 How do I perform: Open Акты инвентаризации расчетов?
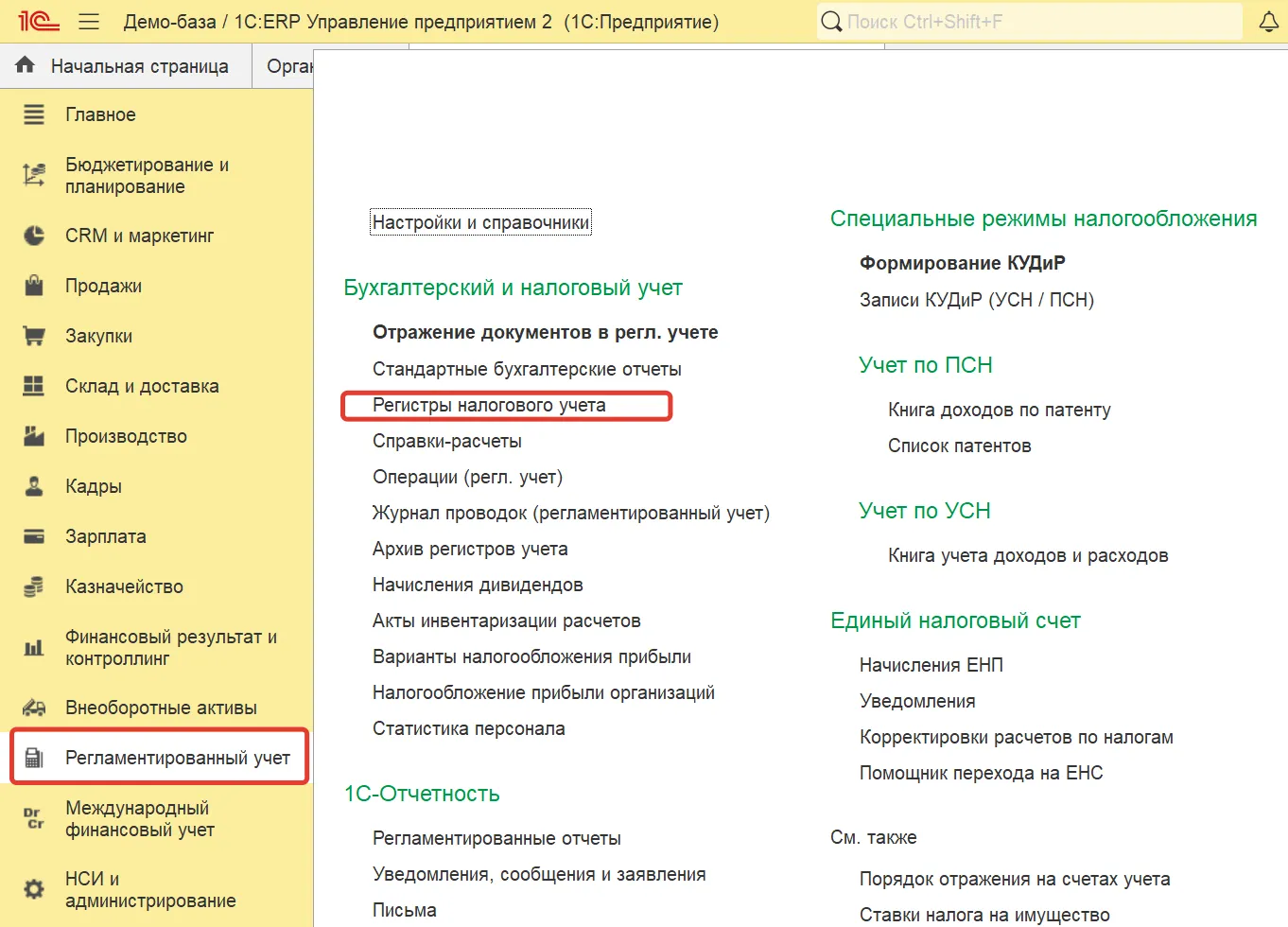507,621
